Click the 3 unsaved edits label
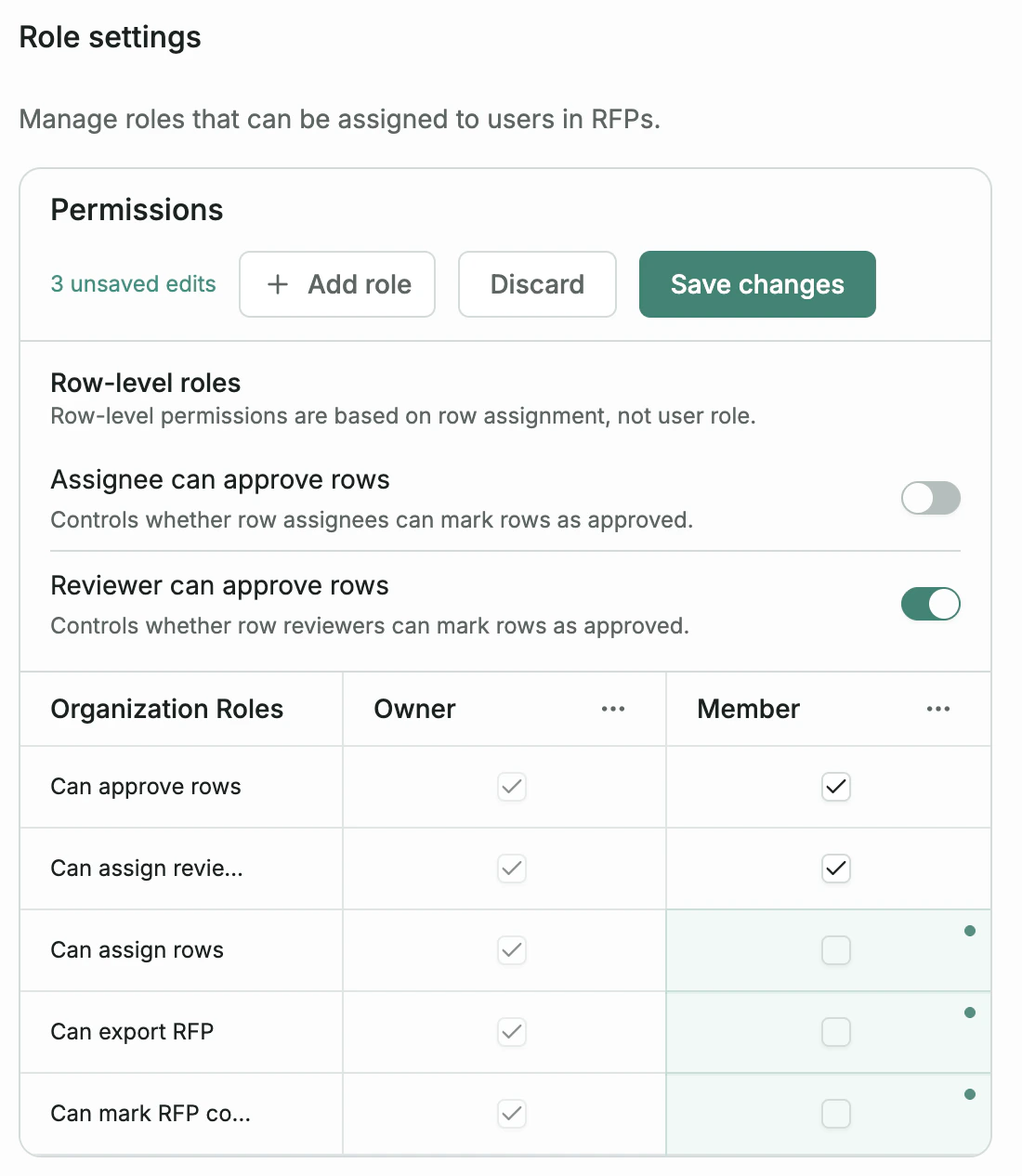 pyautogui.click(x=133, y=284)
